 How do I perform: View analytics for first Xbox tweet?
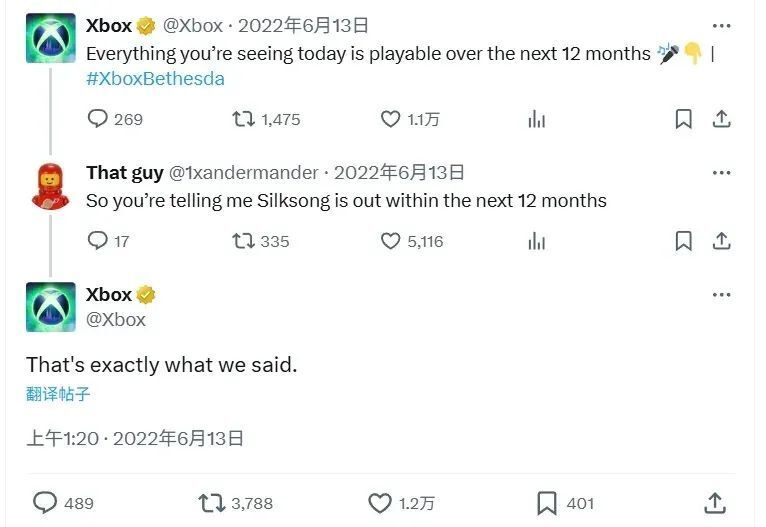tap(537, 119)
